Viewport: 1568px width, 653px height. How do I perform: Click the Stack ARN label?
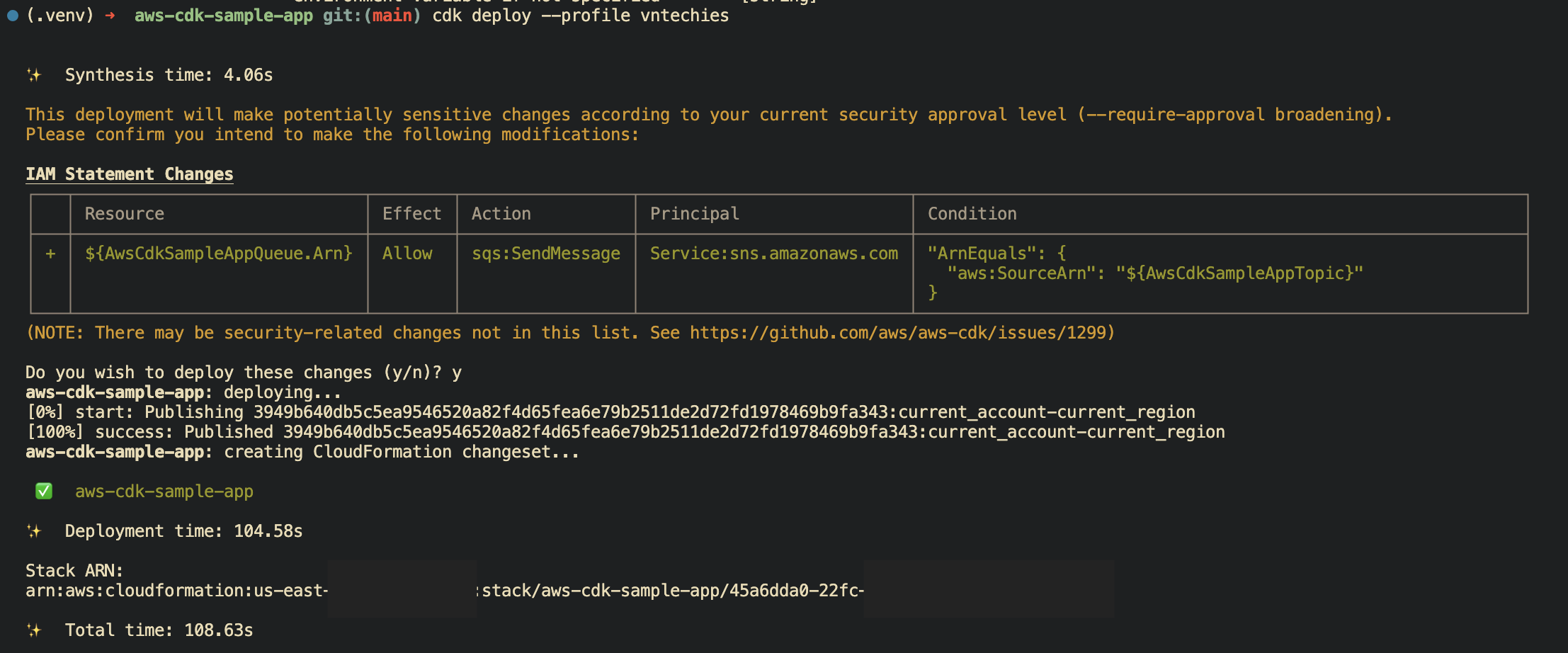pos(74,571)
